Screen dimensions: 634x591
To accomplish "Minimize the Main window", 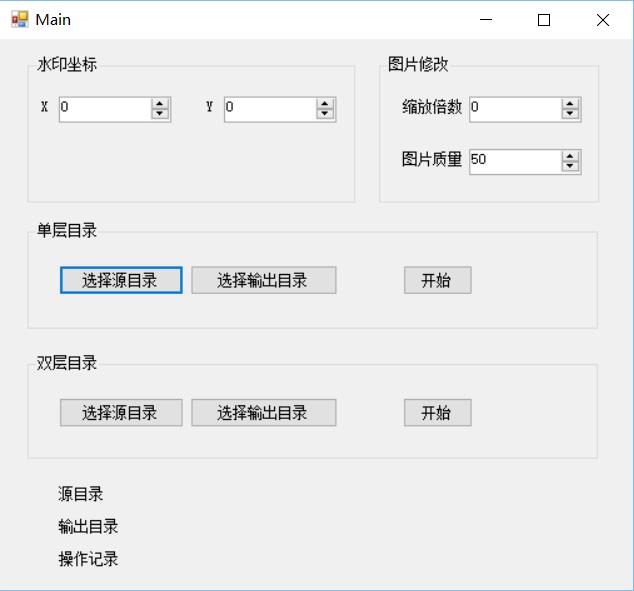I will click(x=486, y=19).
